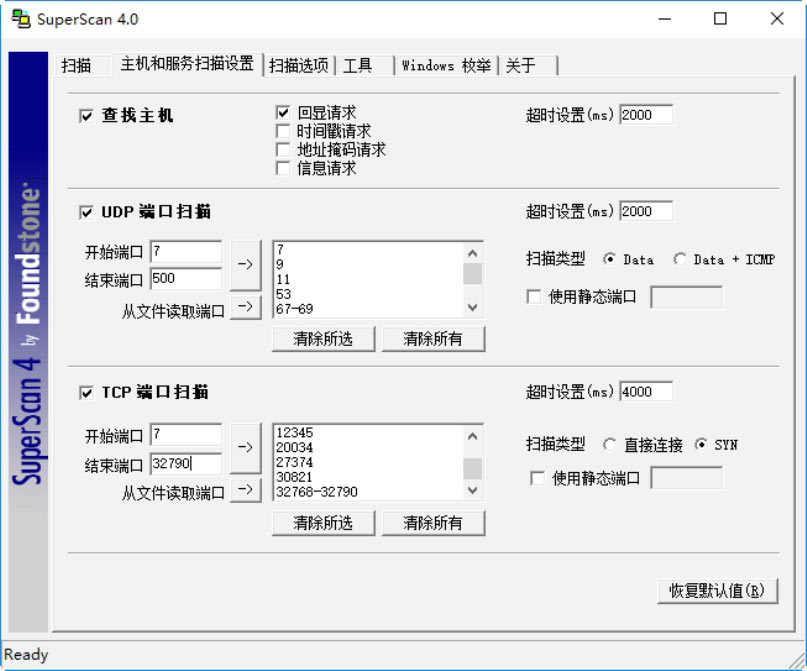
Task: Click the TCP timeout field showing 4000
Action: (x=646, y=392)
